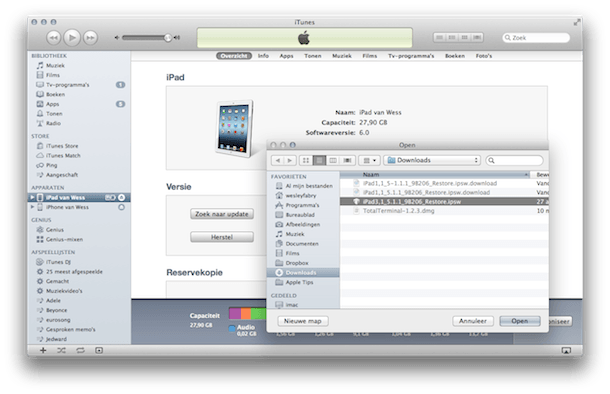Click the search field in Open dialog
The image size is (610, 394).
[x=514, y=160]
